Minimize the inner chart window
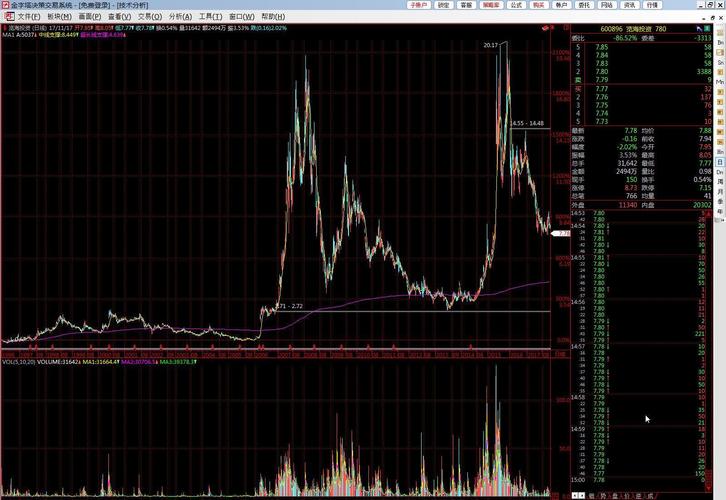Screen dimensions: 726x500 (705, 17)
